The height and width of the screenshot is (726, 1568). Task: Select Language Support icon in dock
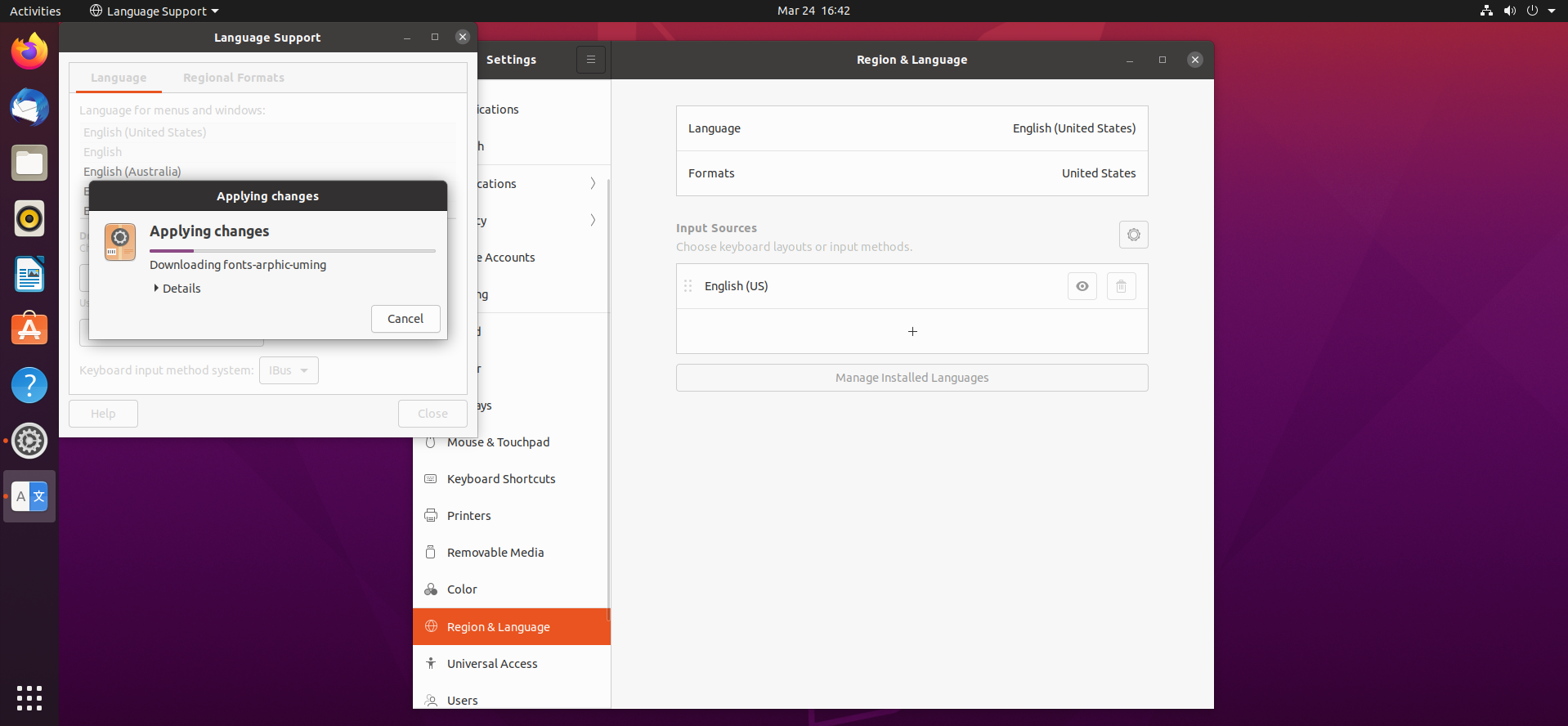[29, 496]
